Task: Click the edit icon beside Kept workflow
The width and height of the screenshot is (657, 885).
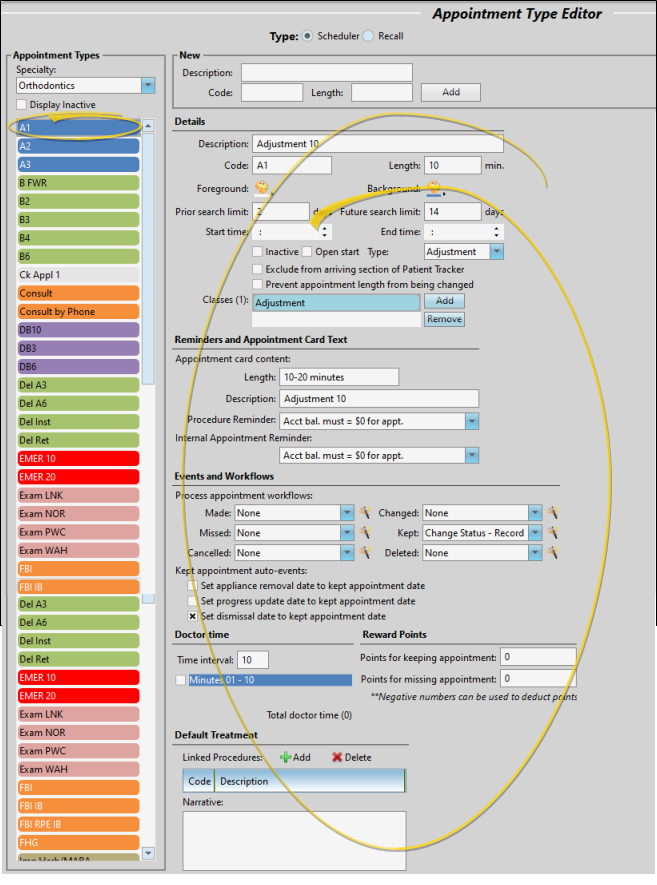Action: (x=551, y=533)
